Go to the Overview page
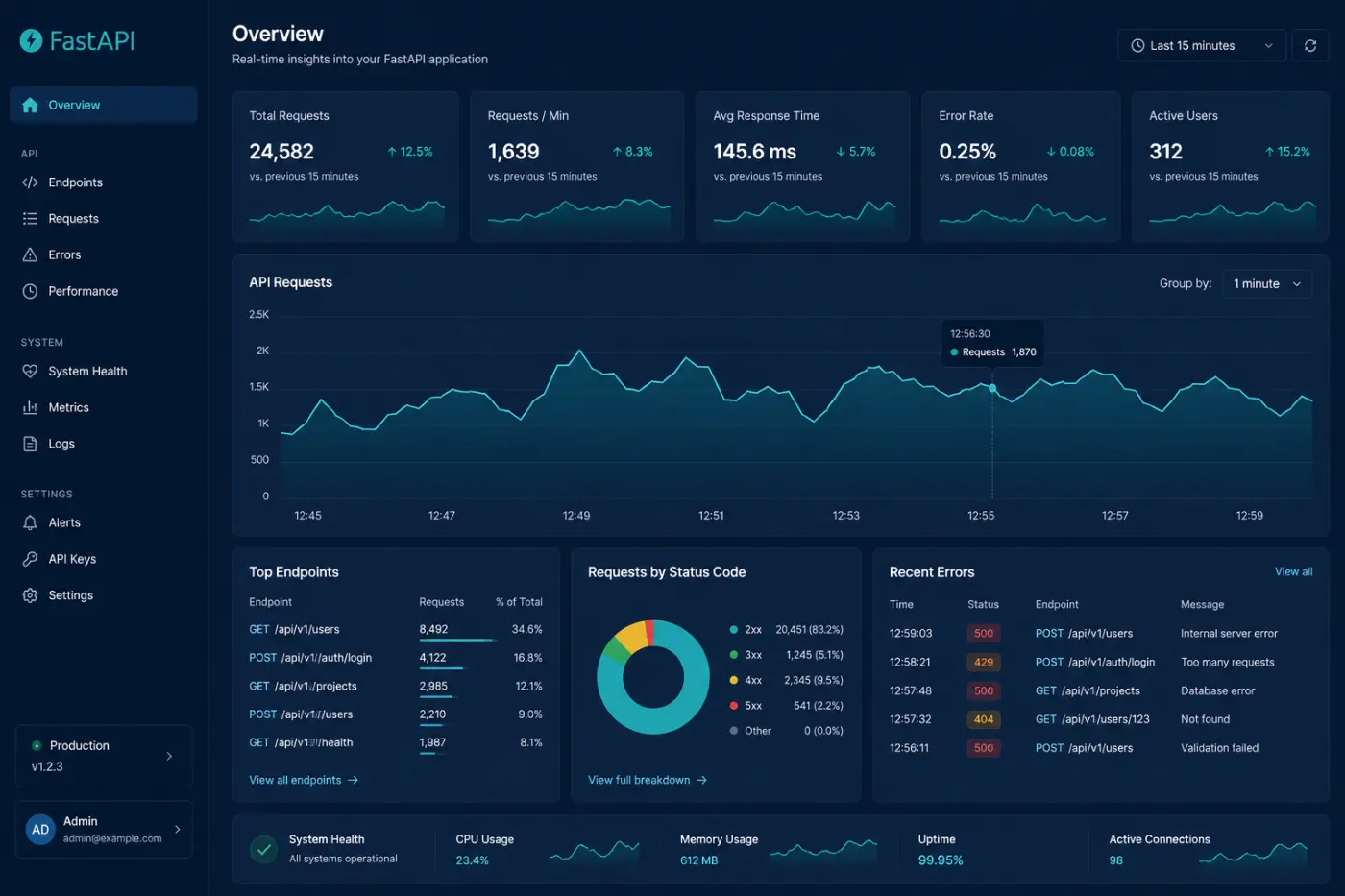This screenshot has height=896, width=1345. click(x=104, y=105)
